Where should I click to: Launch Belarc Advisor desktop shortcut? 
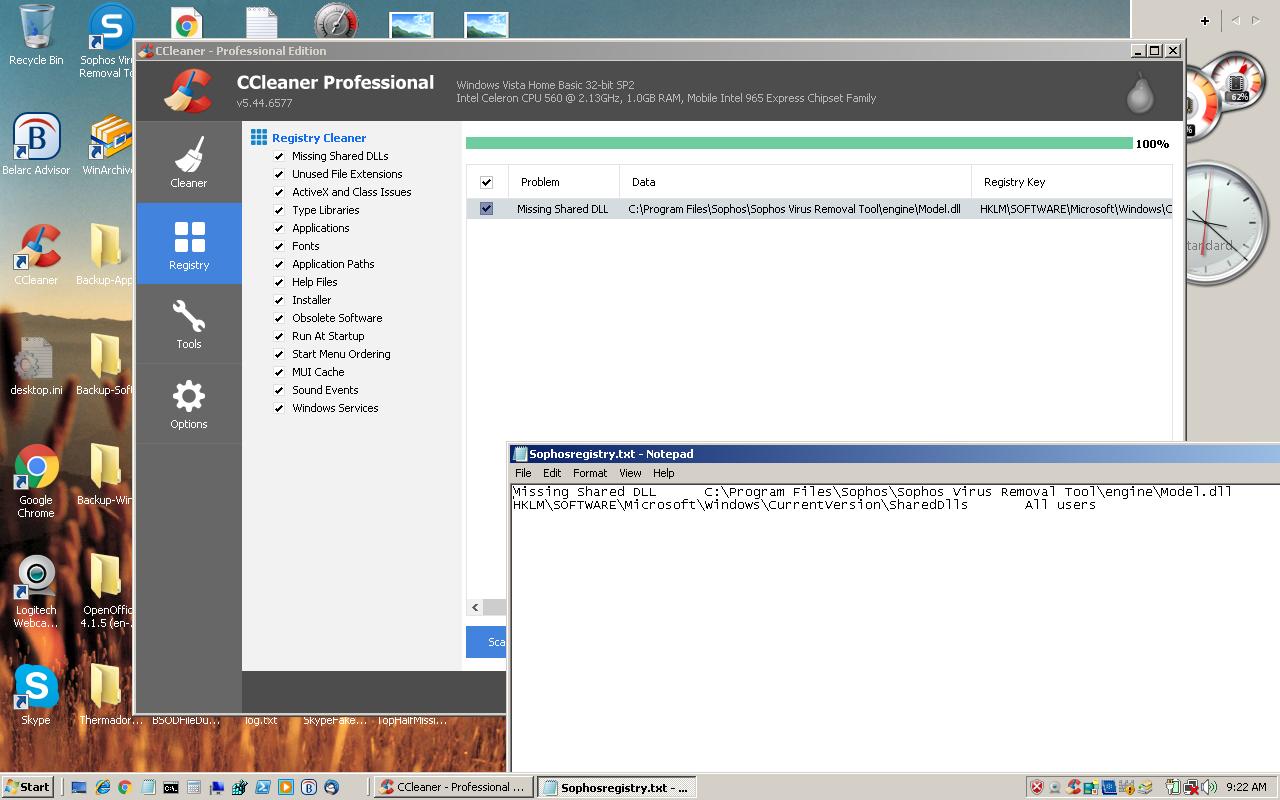pyautogui.click(x=36, y=145)
